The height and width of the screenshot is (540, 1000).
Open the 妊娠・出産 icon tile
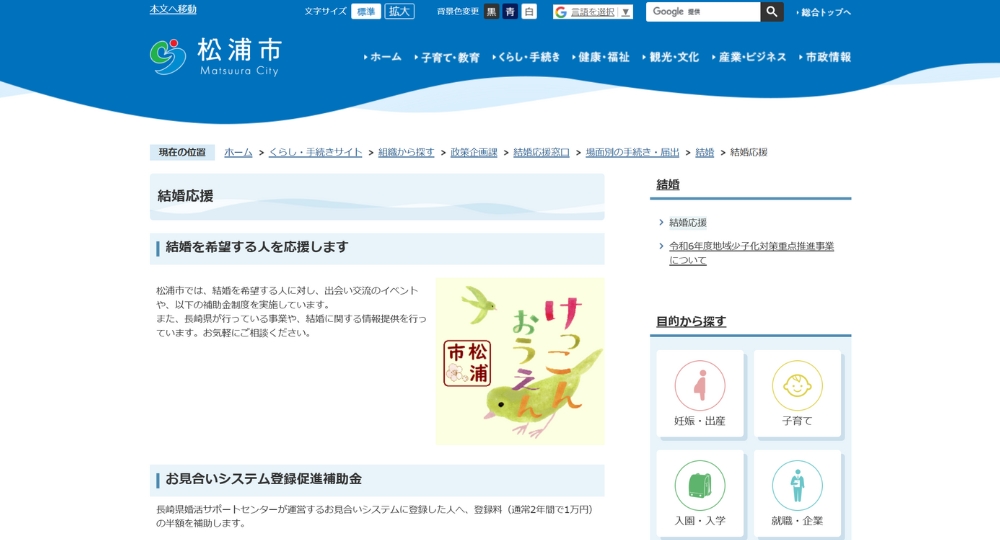tap(700, 393)
